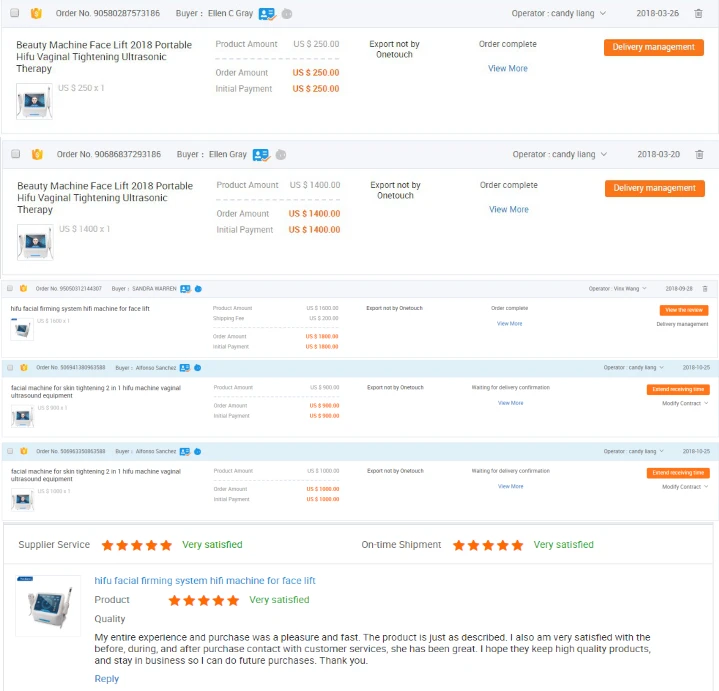Select checkbox for order 90580287573186
Viewport: 719px width, 691px height.
pos(15,13)
